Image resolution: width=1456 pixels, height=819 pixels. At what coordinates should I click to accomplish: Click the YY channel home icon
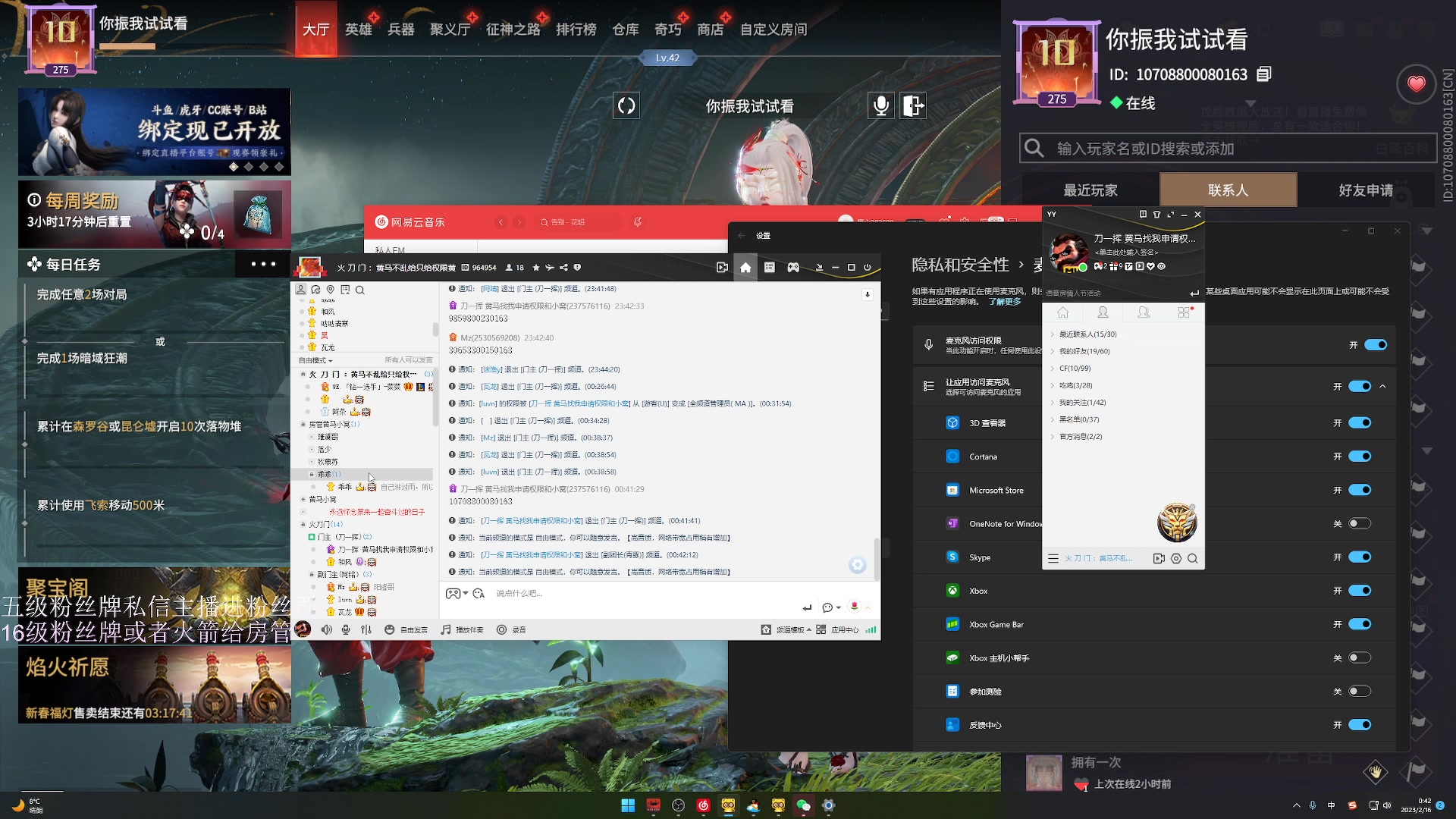point(745,268)
